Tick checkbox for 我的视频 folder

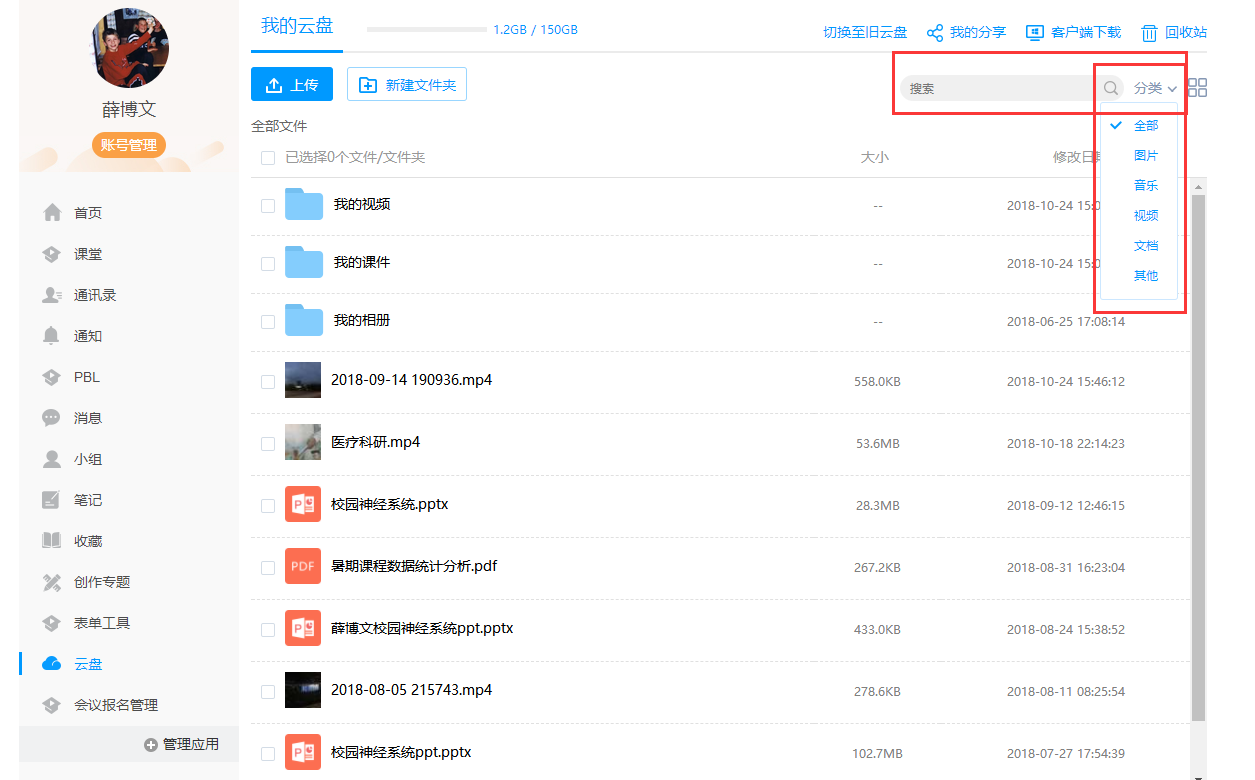click(268, 205)
